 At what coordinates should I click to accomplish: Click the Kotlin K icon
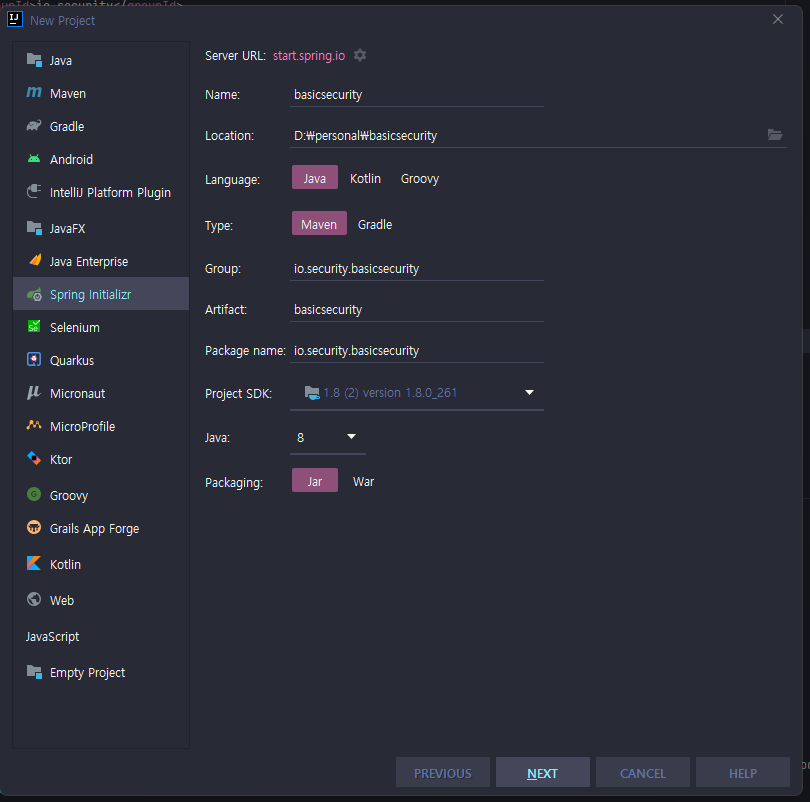34,563
